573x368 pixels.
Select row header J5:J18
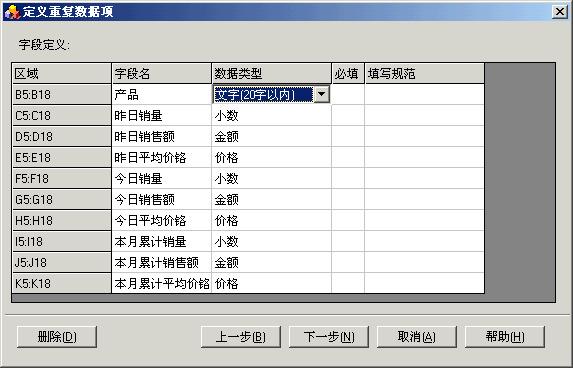point(62,262)
